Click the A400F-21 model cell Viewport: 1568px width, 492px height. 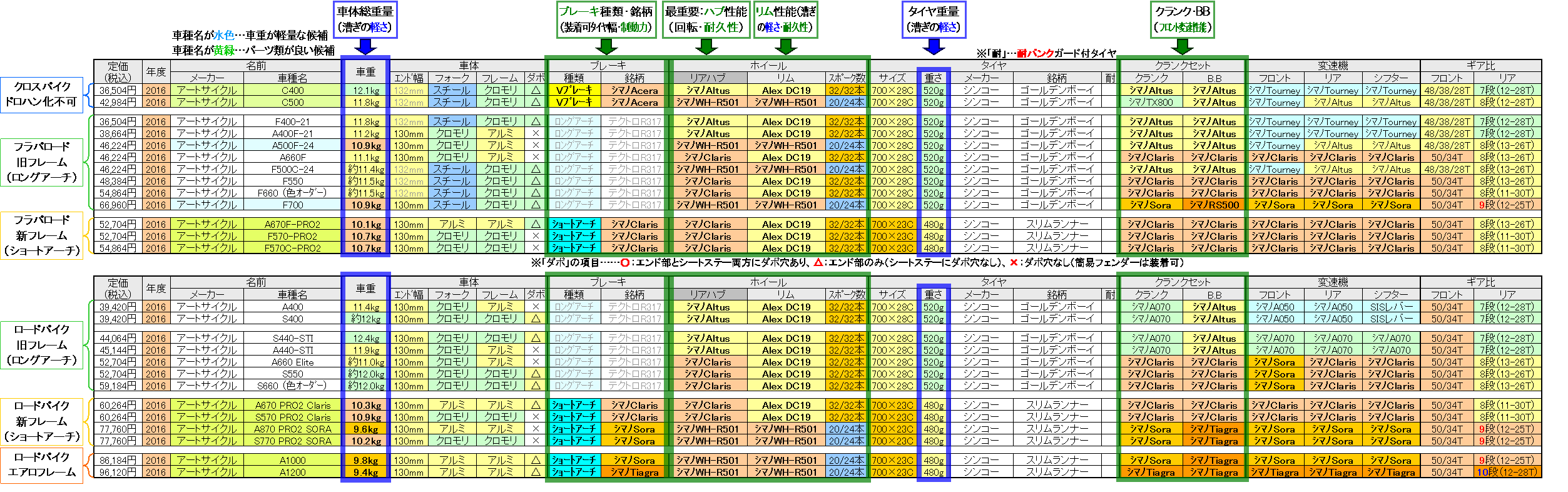tap(292, 133)
